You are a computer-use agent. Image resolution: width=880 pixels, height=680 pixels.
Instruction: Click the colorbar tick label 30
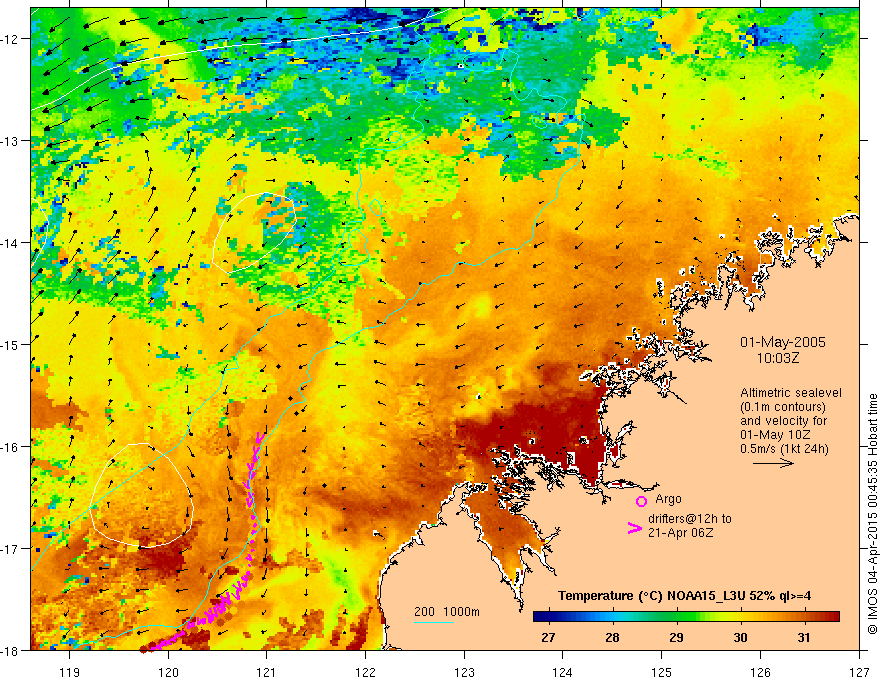(x=740, y=637)
